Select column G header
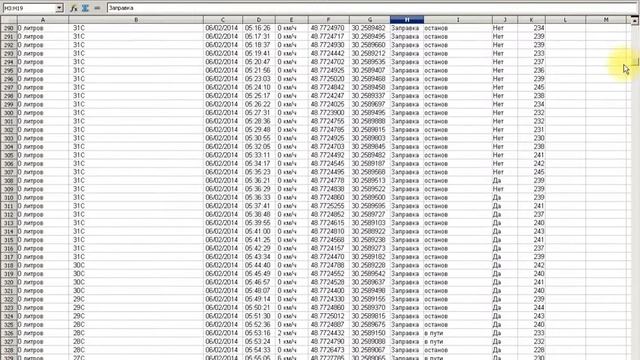 (370, 20)
